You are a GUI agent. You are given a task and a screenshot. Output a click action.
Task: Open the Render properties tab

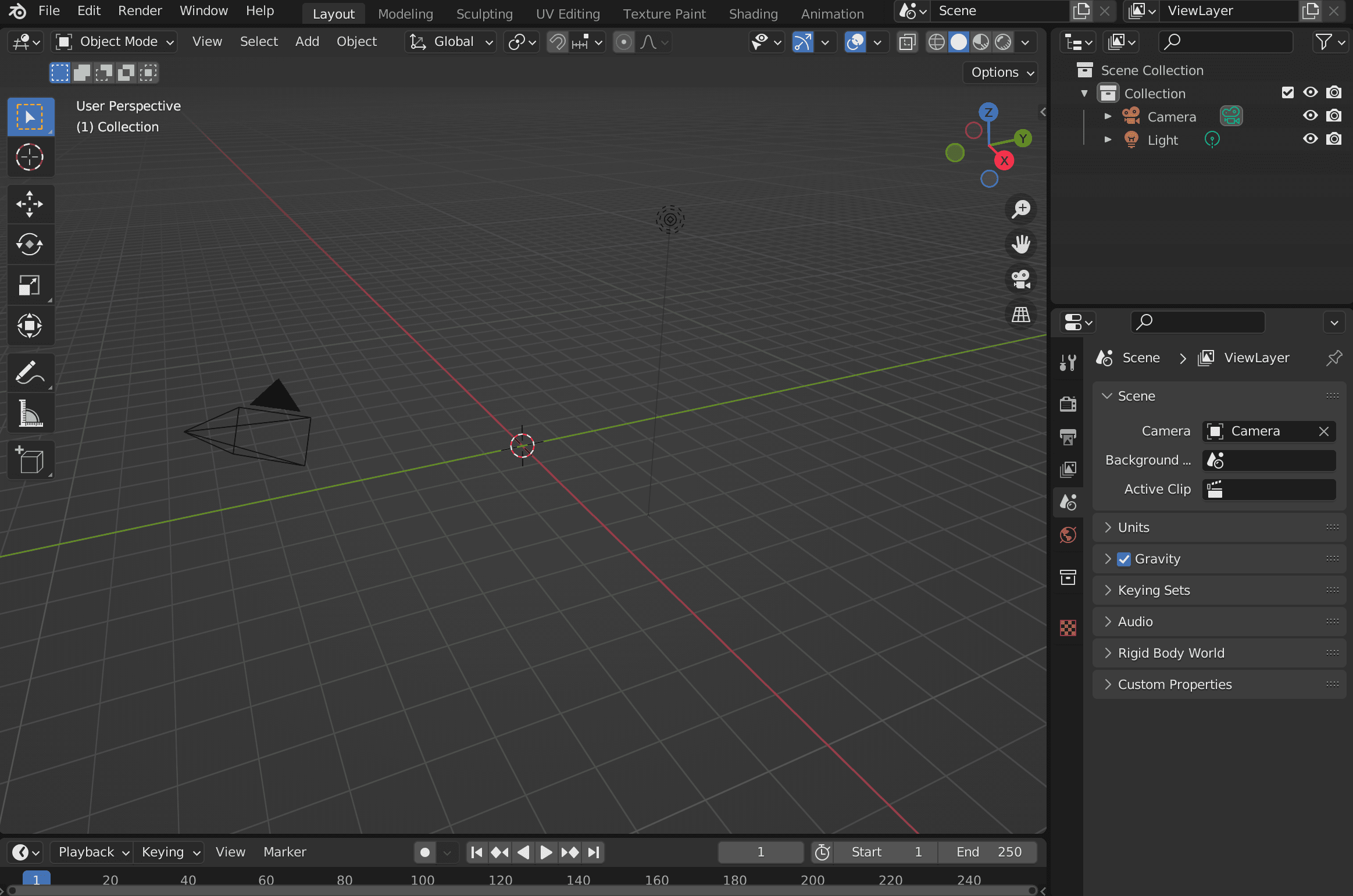1068,404
